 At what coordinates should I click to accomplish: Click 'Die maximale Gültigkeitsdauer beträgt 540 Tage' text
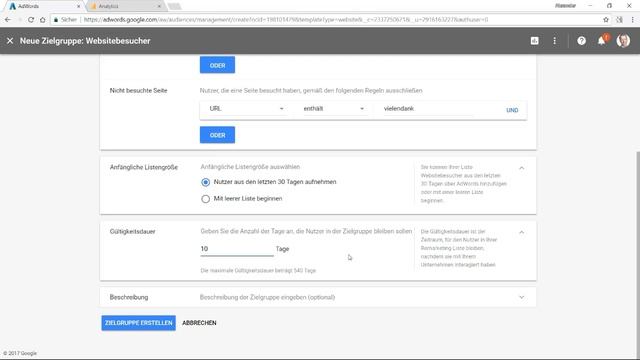(258, 271)
